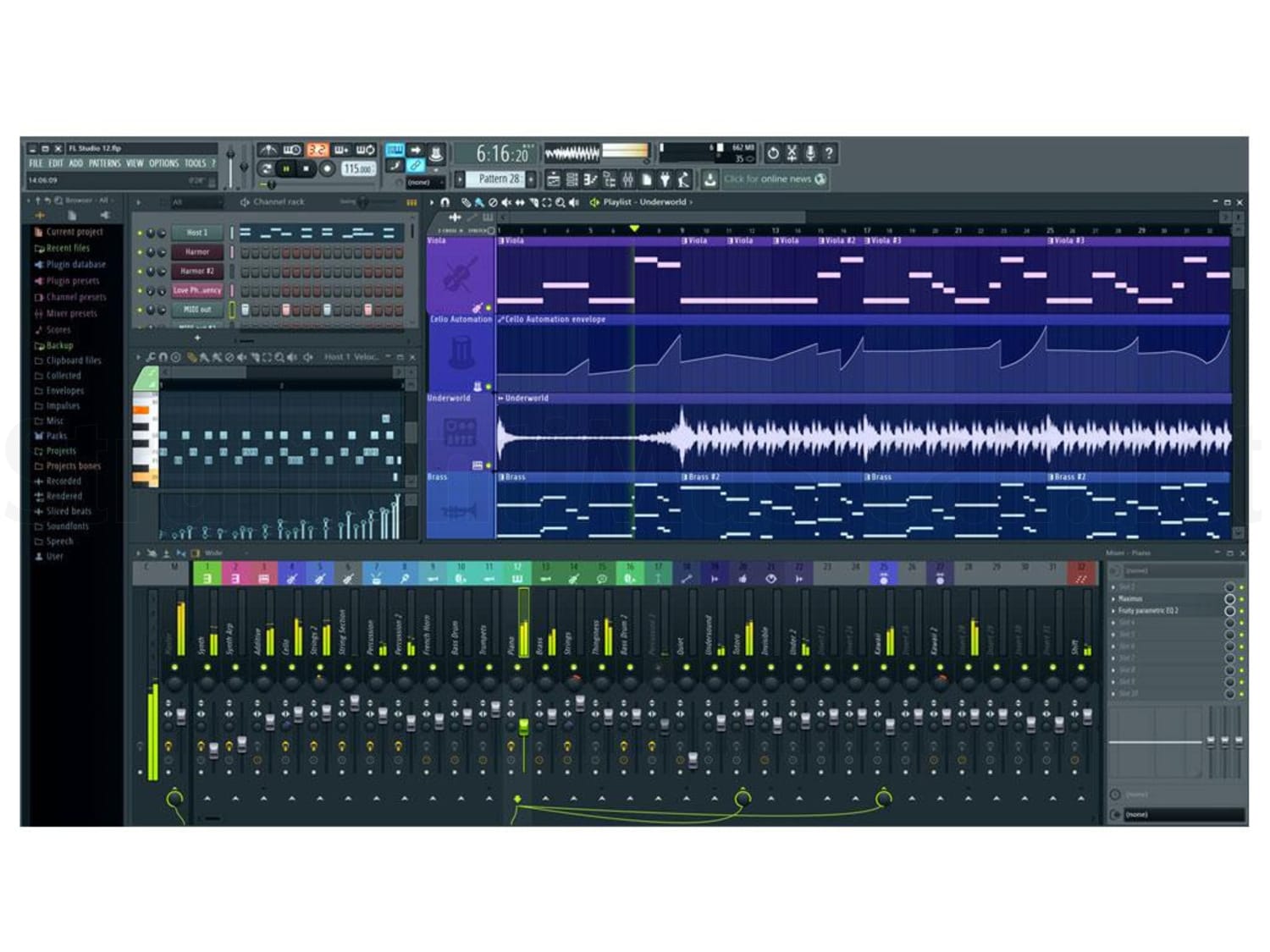Open the EDIT menu
1270x952 pixels.
click(56, 163)
